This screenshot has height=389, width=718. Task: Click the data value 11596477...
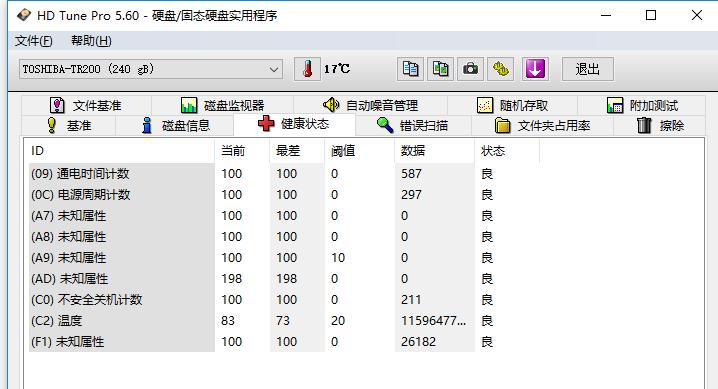click(x=434, y=321)
